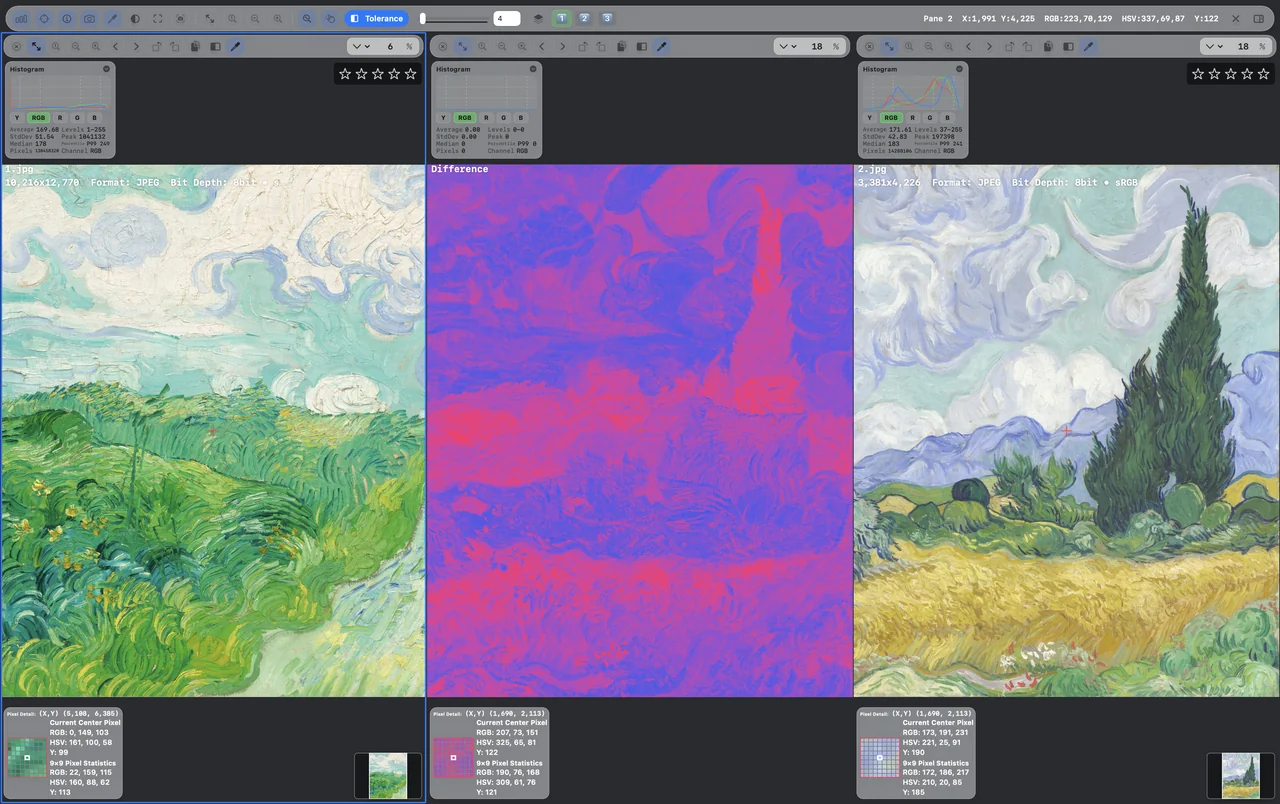Collapse the Difference Histogram panel
Screen dimensions: 1280x804
533,69
